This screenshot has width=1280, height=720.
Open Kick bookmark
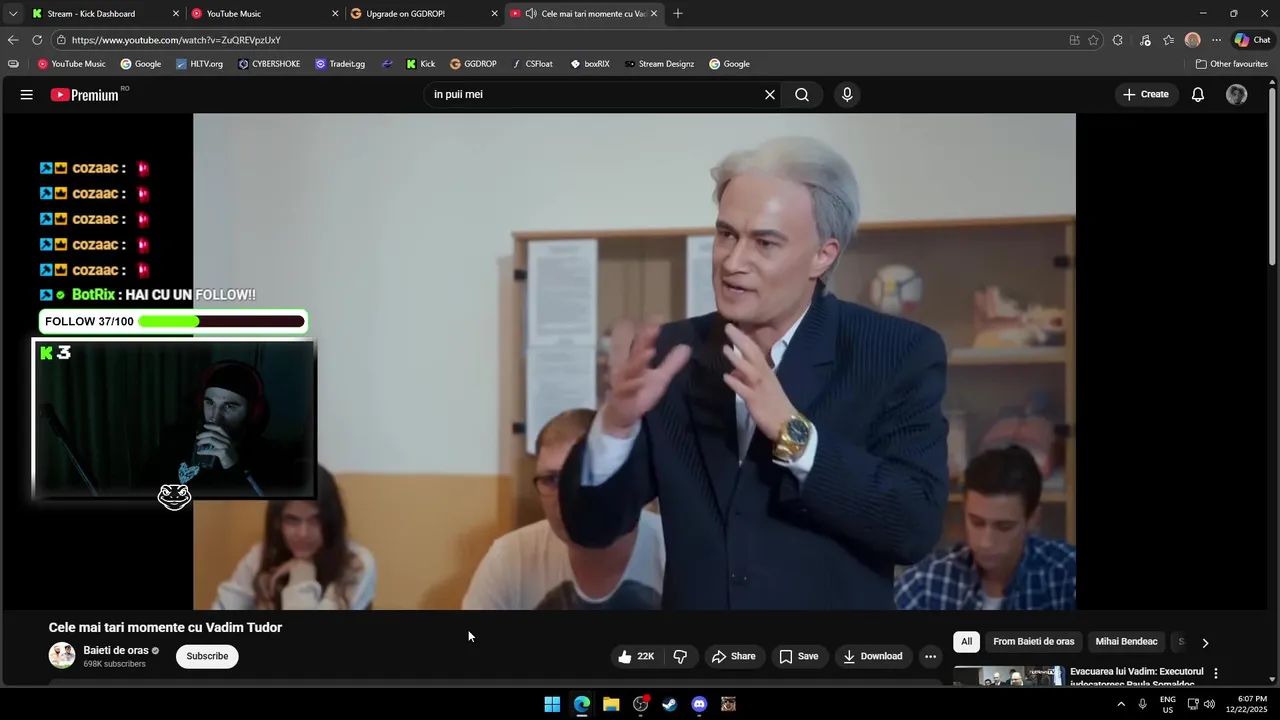(421, 64)
